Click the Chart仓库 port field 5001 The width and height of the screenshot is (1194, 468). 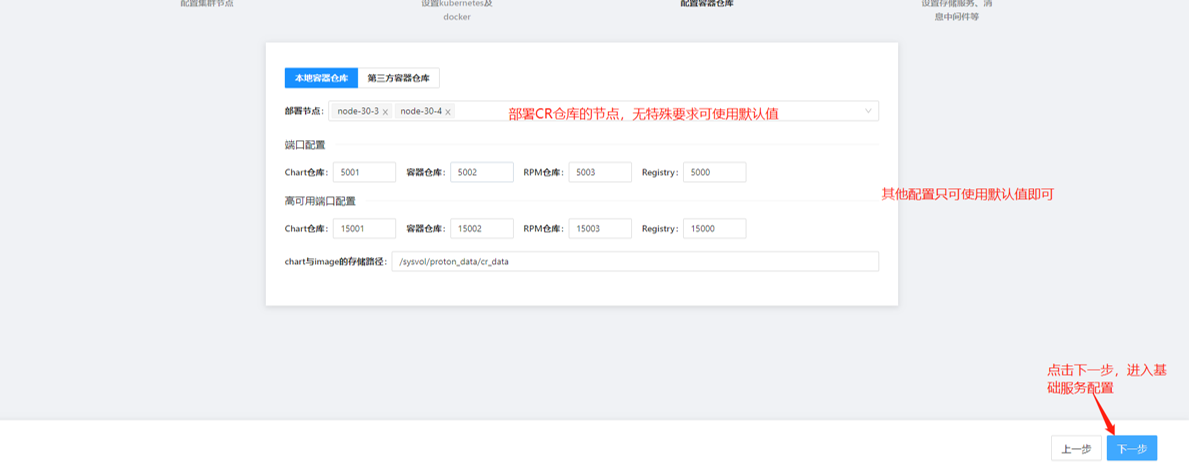[x=364, y=172]
